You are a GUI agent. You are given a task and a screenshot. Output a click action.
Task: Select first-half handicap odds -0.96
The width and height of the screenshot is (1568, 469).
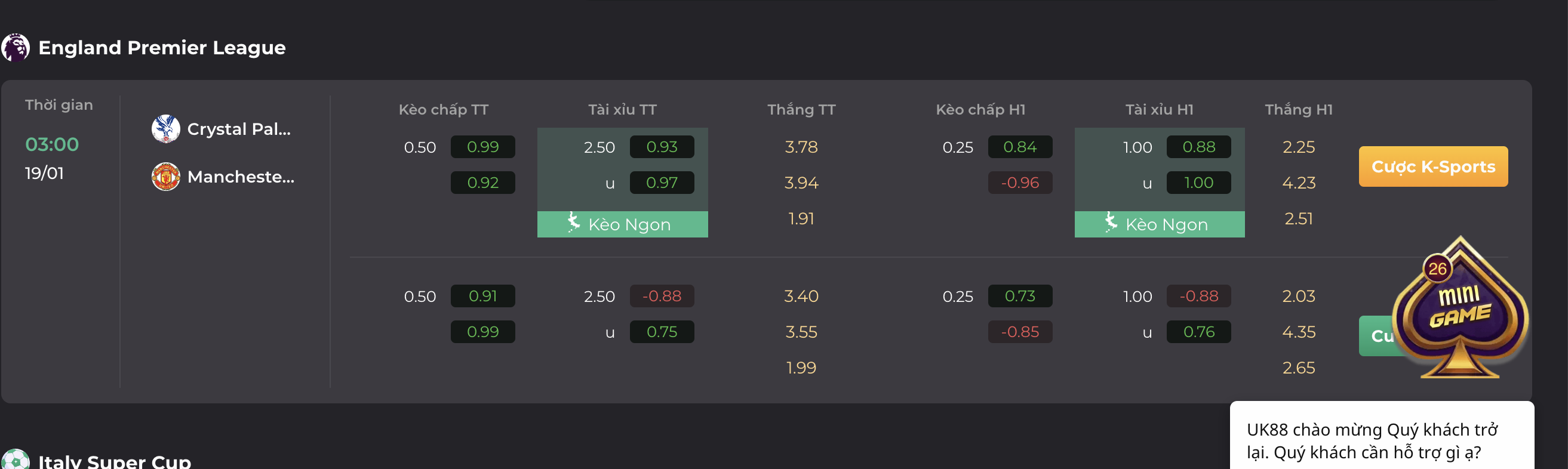[1020, 183]
